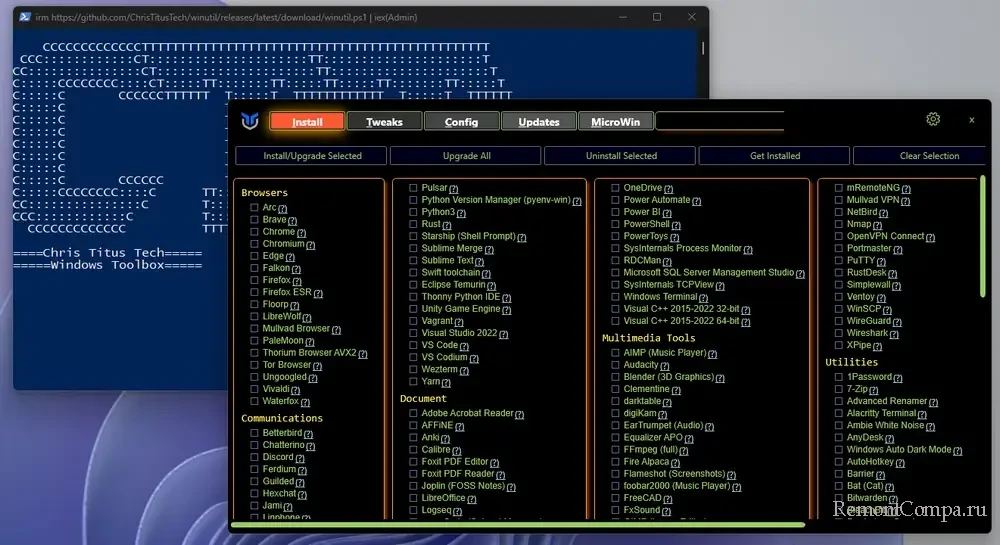The width and height of the screenshot is (1000, 545).
Task: Enable the Bitwarden checkbox
Action: 838,498
